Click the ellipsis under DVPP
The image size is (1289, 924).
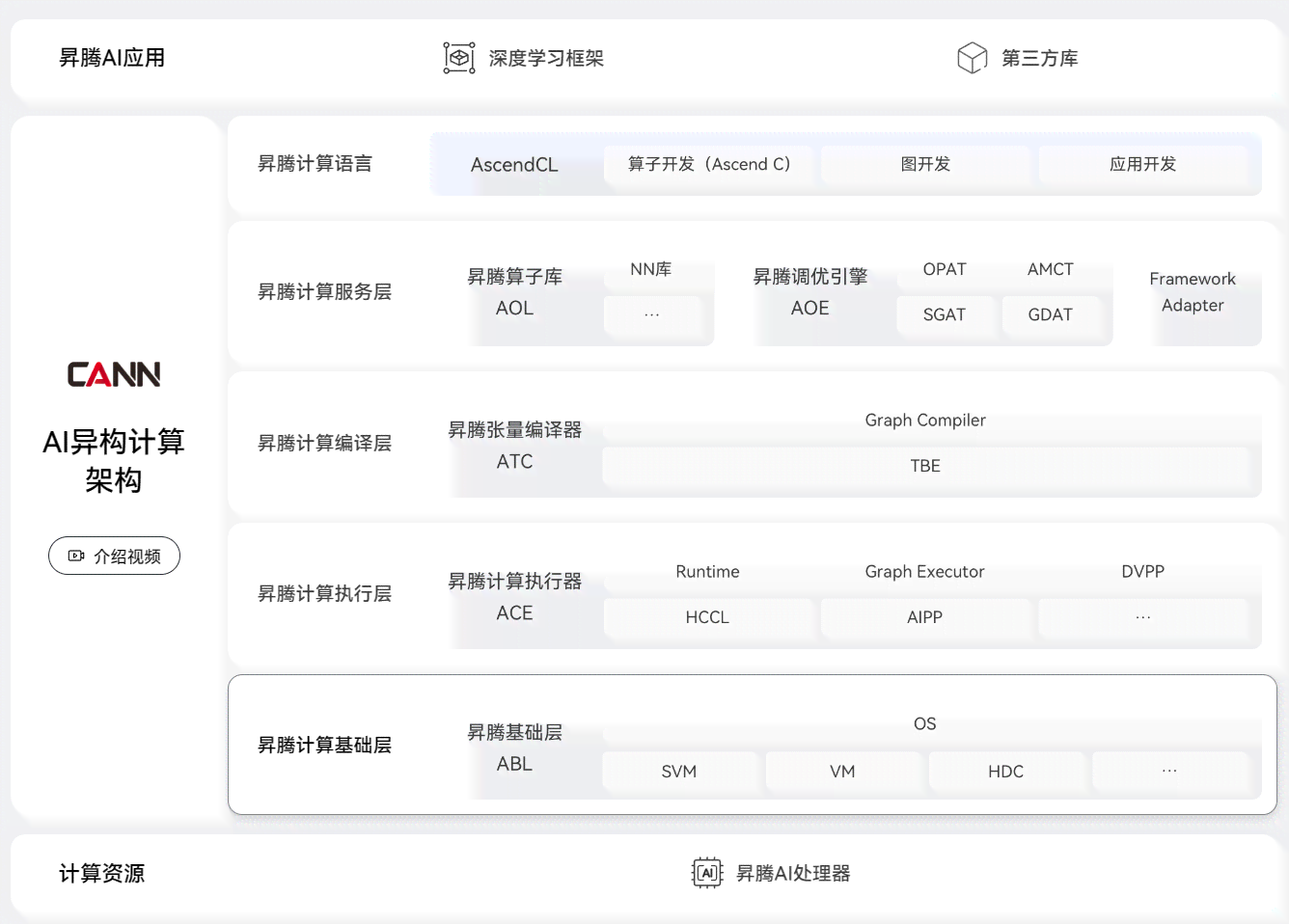1143,617
